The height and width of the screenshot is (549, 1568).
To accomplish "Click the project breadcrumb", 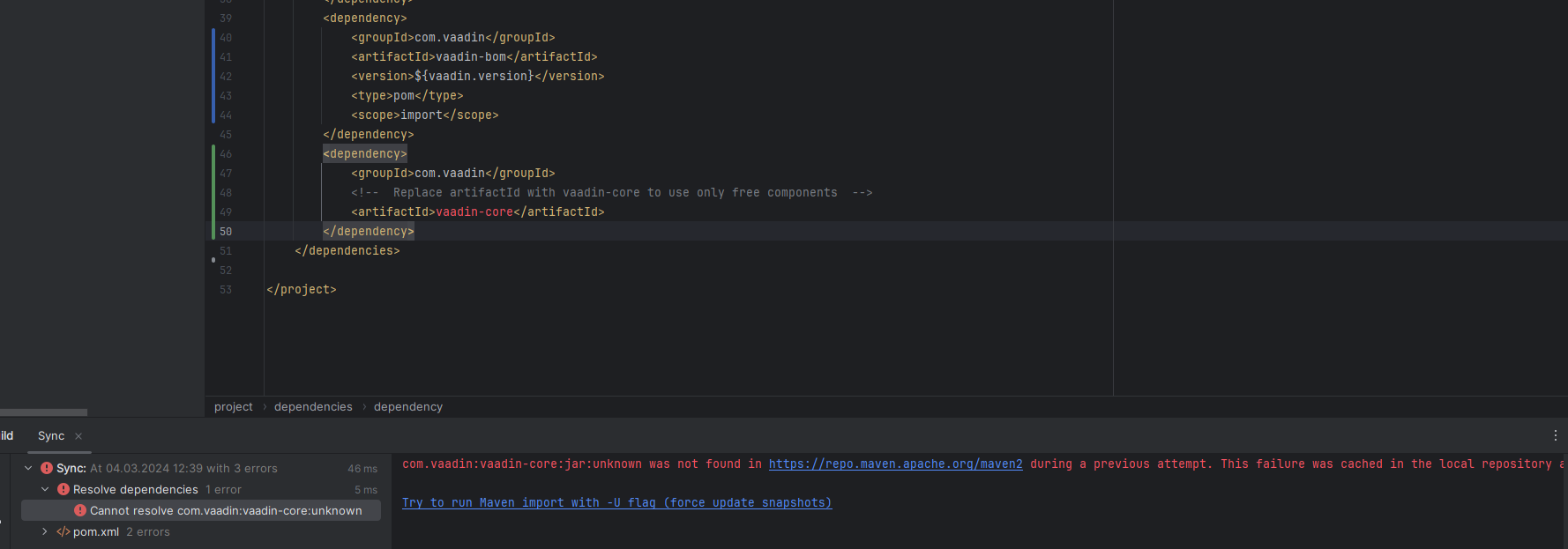I will pos(233,407).
